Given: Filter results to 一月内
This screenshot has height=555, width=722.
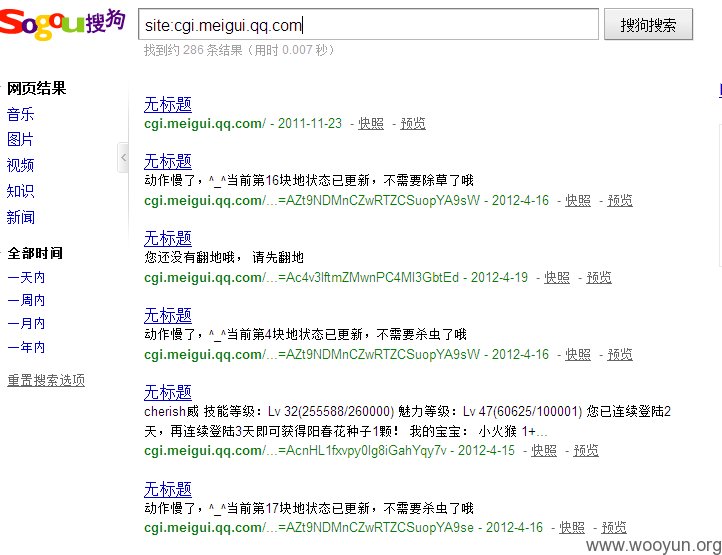Looking at the screenshot, I should 26,323.
